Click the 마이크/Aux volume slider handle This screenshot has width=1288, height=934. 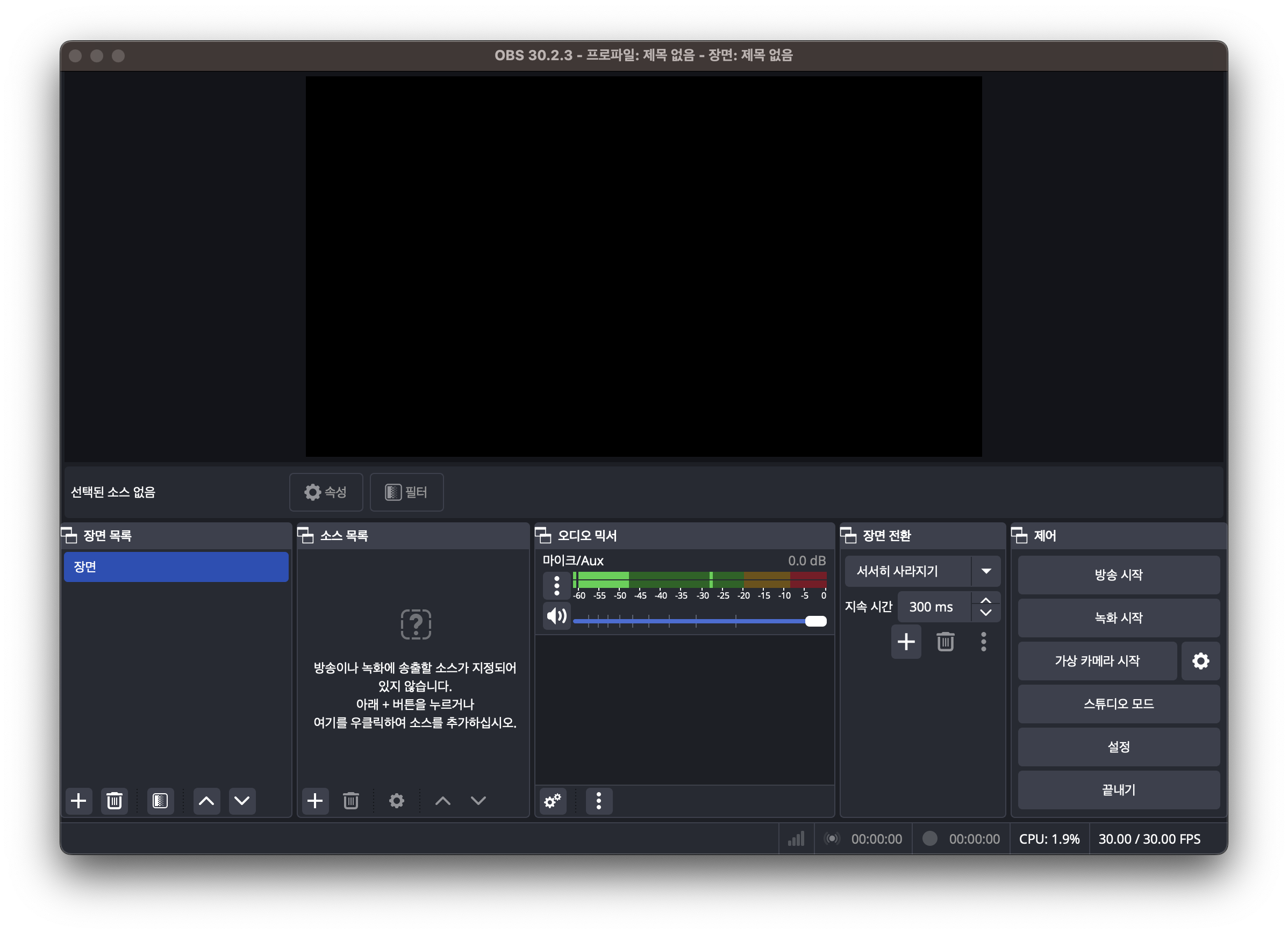[815, 621]
